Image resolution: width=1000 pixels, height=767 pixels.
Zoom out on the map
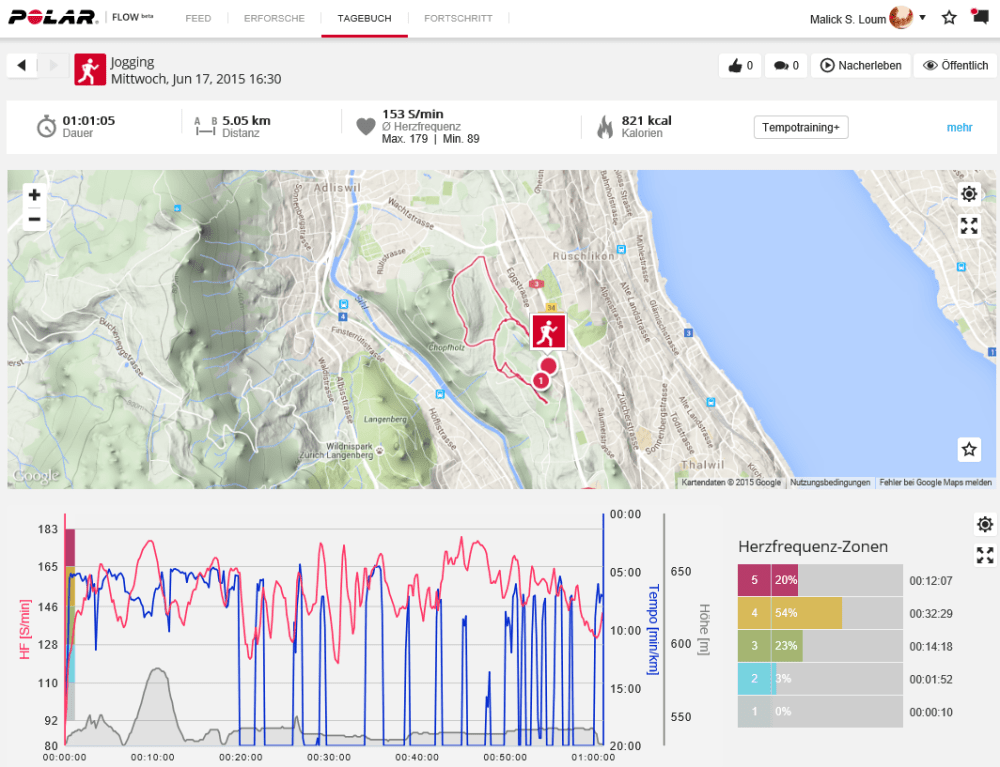pos(34,219)
